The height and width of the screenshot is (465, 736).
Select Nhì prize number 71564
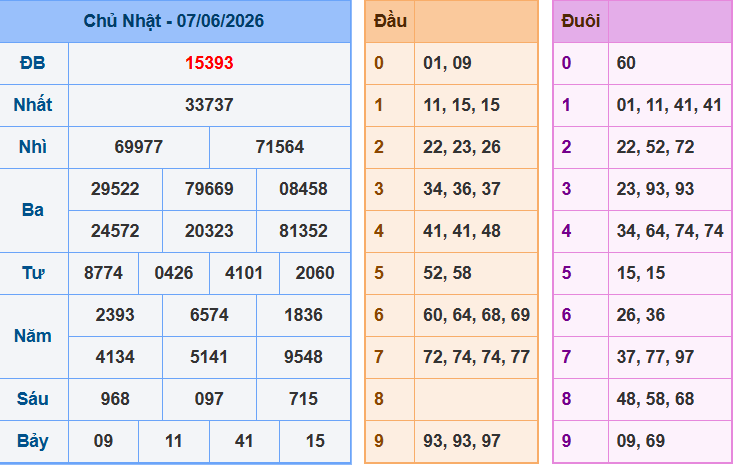tap(280, 147)
